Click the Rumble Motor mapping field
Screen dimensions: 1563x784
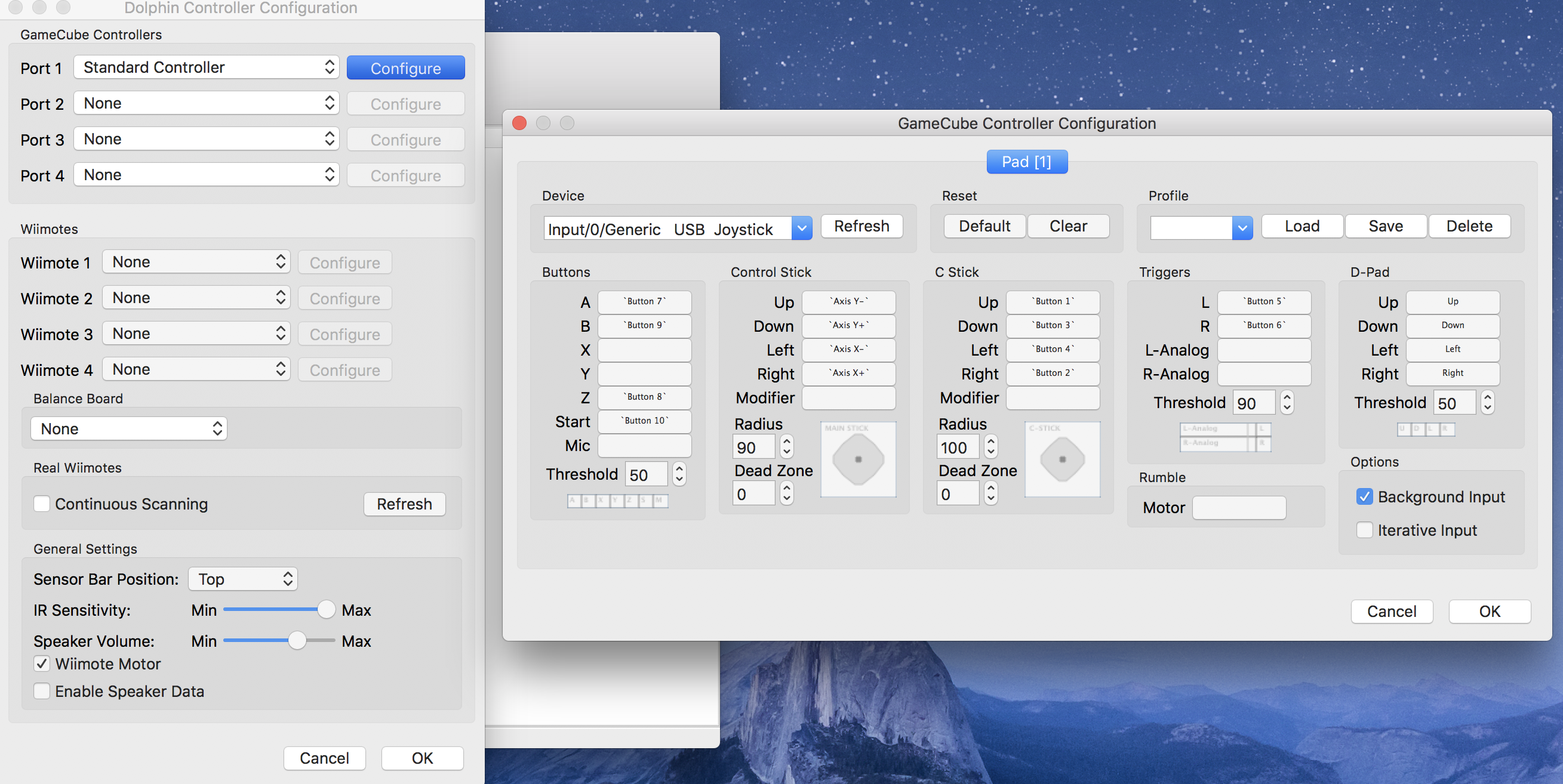point(1239,508)
